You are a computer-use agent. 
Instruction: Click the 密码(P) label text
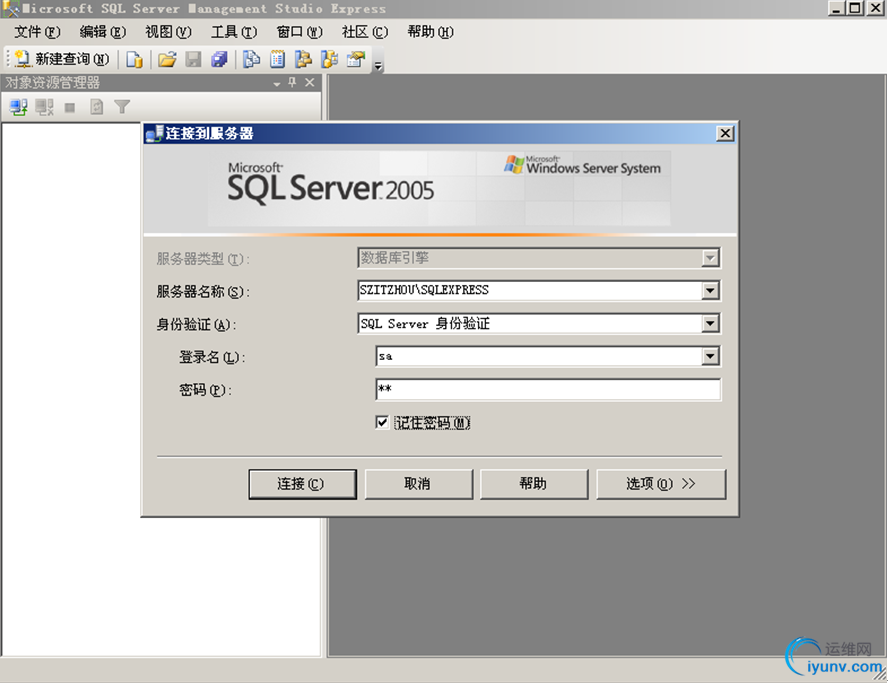point(205,390)
